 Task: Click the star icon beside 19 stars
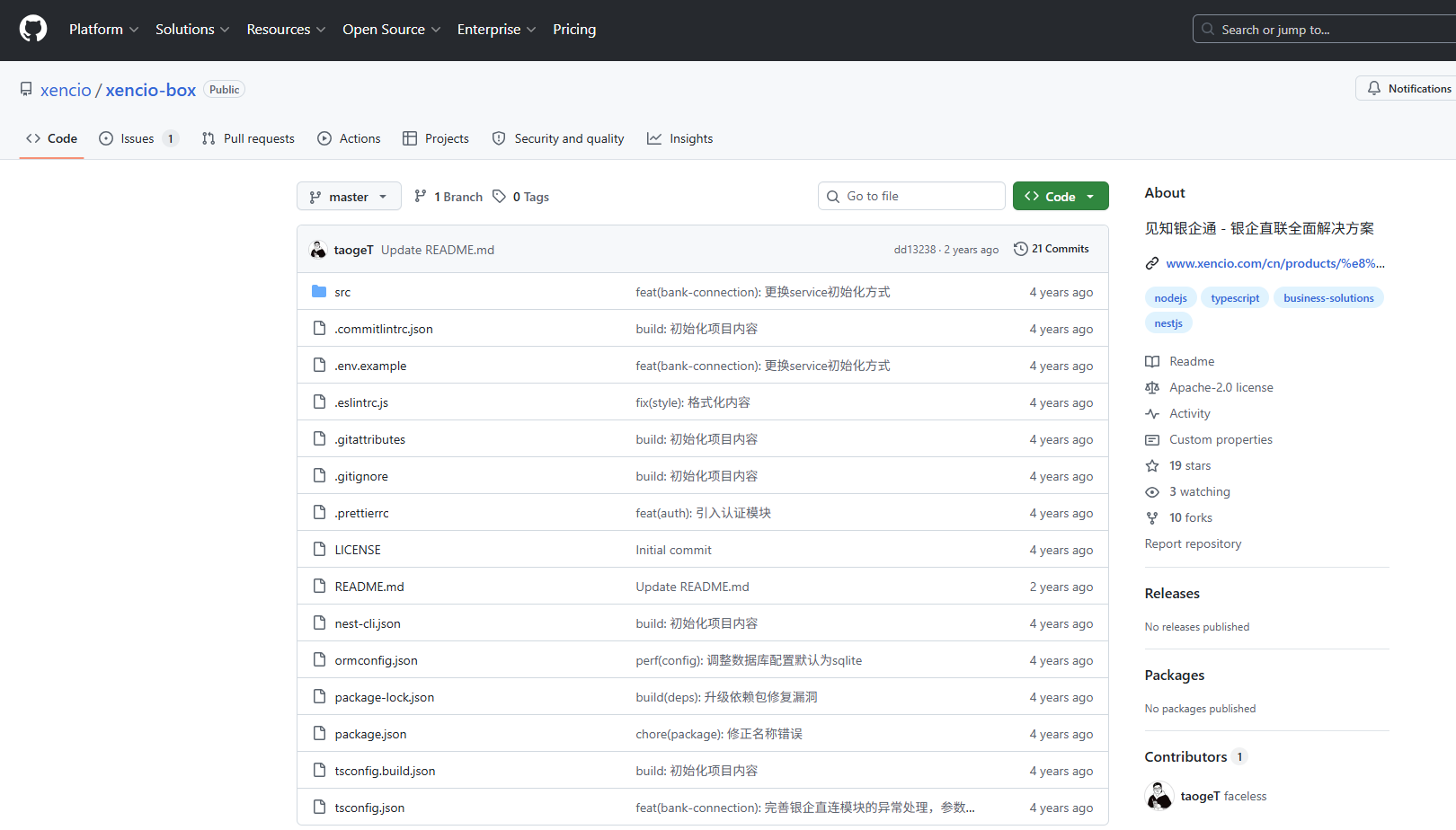[x=1152, y=465]
